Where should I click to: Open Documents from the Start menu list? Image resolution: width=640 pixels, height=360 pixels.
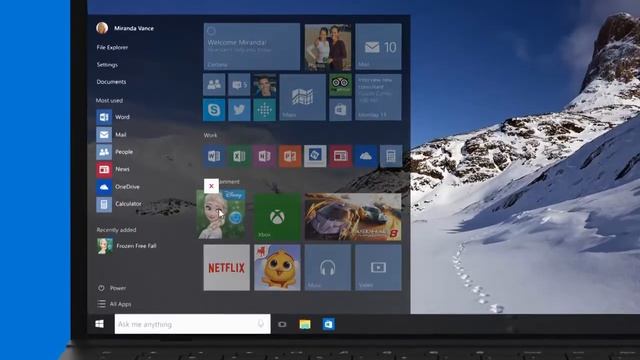point(111,82)
